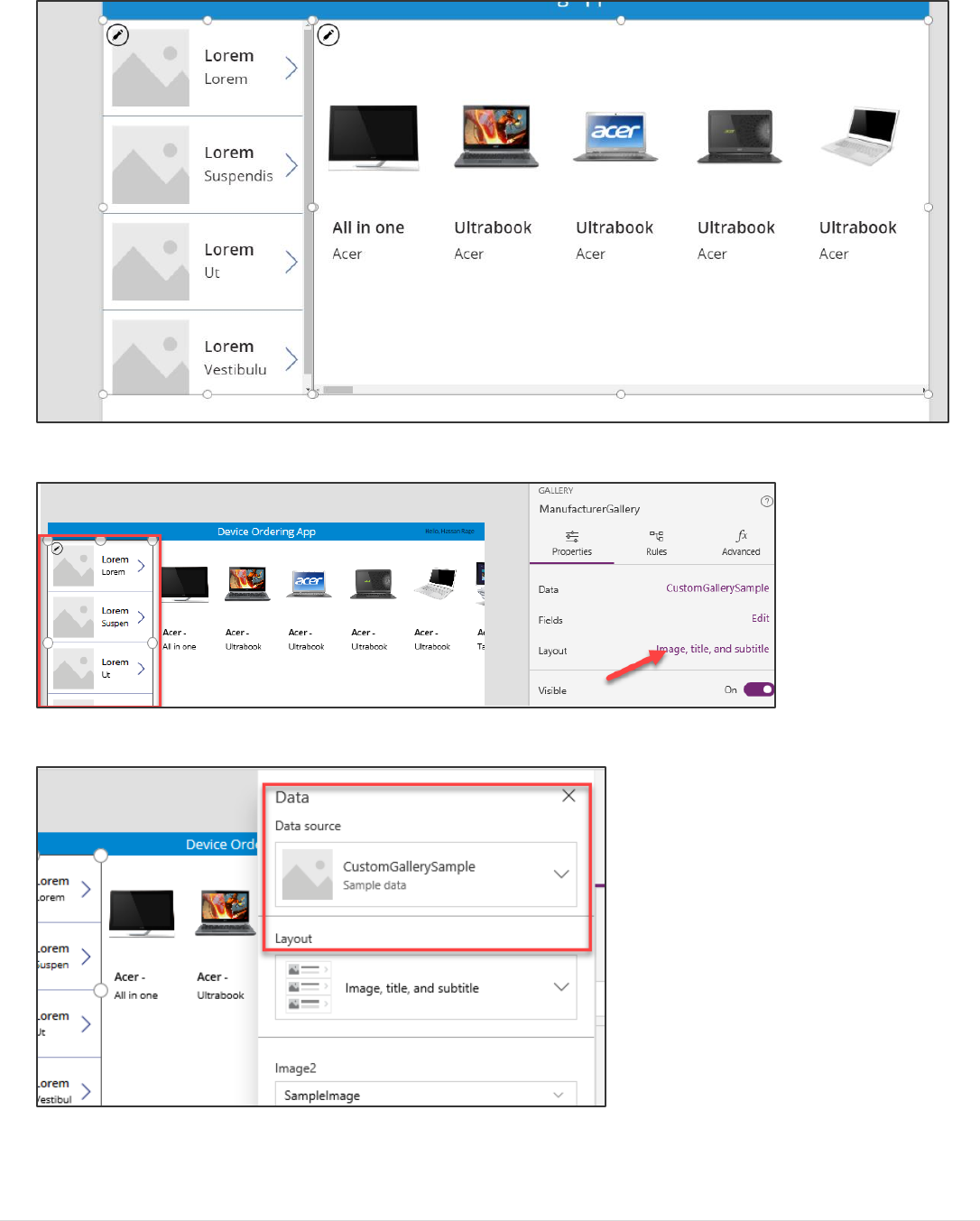Click the chevron on the Lorem Lorem row in the first screenshot

(291, 68)
